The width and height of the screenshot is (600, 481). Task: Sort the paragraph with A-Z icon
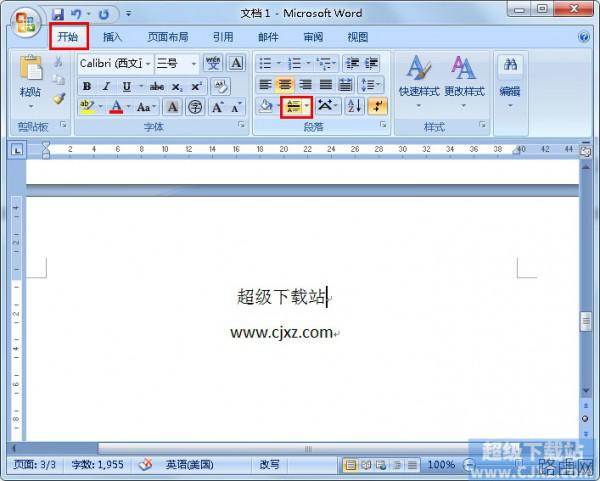[354, 106]
